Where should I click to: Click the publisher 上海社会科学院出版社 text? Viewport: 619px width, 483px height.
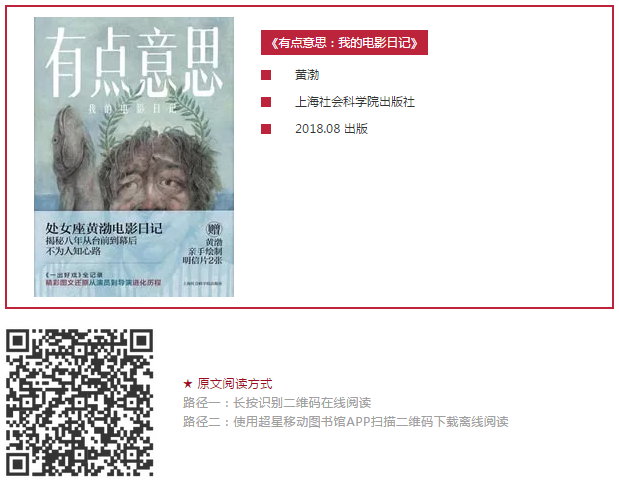pyautogui.click(x=355, y=102)
